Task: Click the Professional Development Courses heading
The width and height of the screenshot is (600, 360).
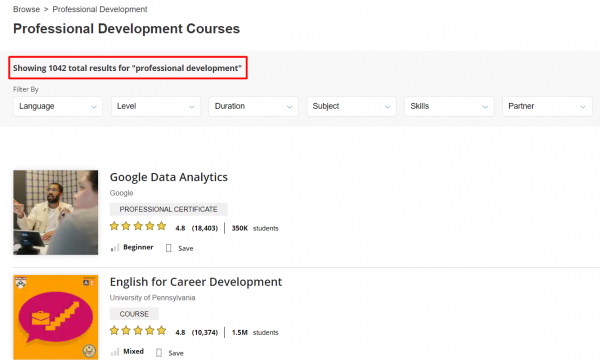Action: 126,29
